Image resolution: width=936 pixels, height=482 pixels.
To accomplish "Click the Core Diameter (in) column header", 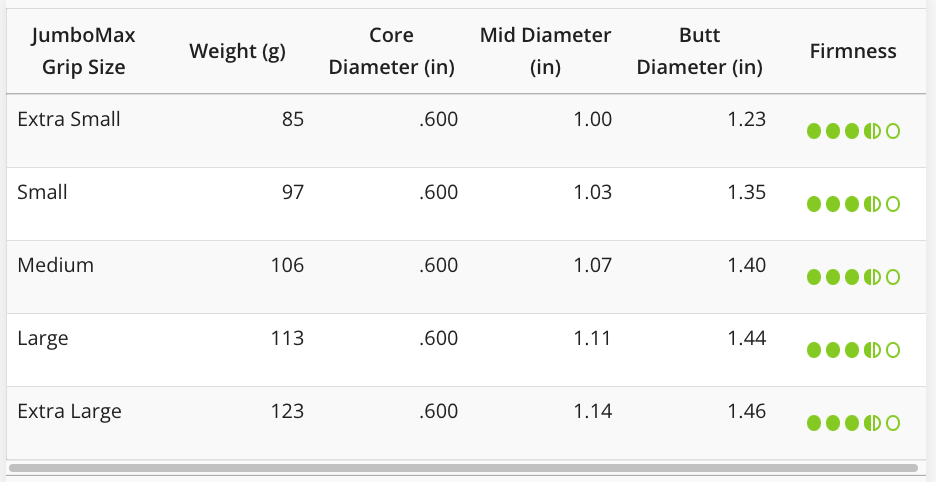I will [x=392, y=52].
